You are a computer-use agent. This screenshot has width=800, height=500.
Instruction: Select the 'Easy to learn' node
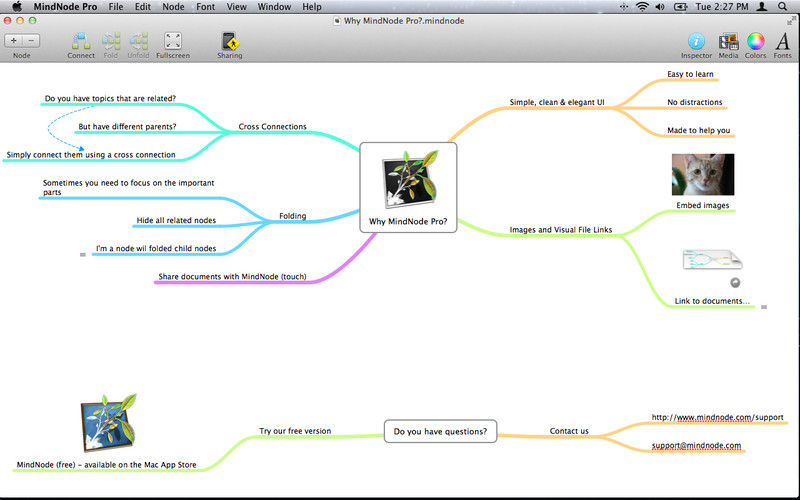[x=690, y=74]
